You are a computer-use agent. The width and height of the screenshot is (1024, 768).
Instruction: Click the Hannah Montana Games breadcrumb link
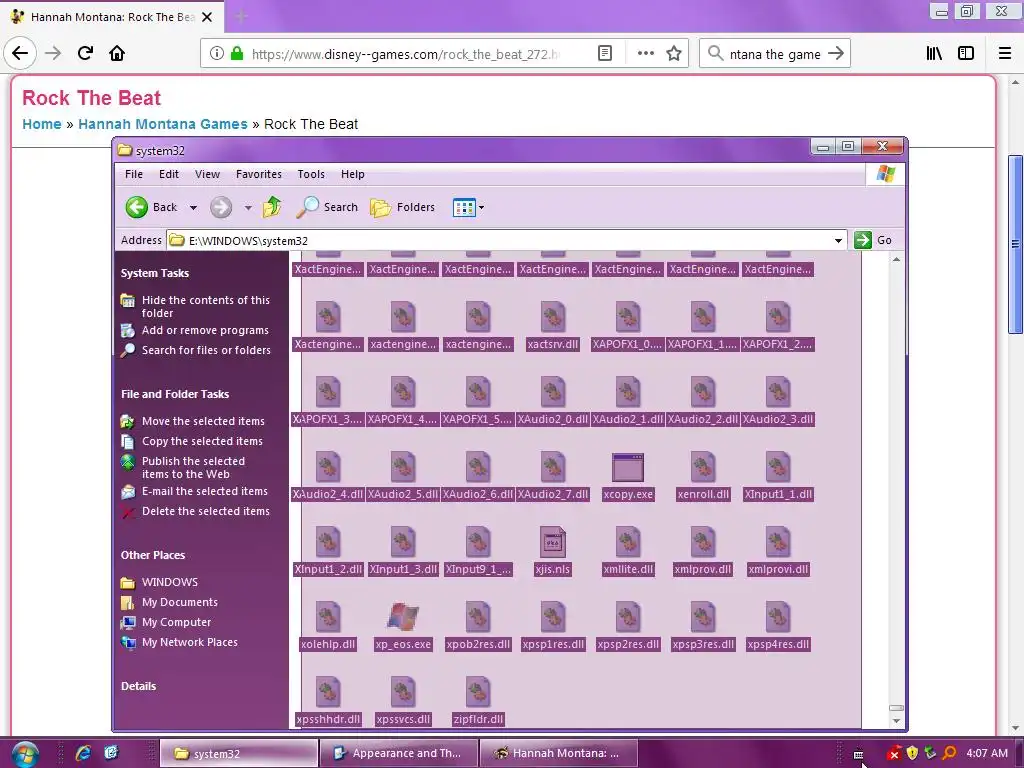pyautogui.click(x=163, y=124)
